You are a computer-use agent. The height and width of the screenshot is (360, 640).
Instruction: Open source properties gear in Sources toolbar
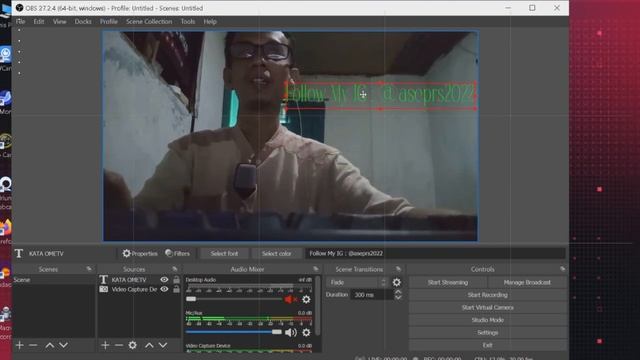coord(133,345)
